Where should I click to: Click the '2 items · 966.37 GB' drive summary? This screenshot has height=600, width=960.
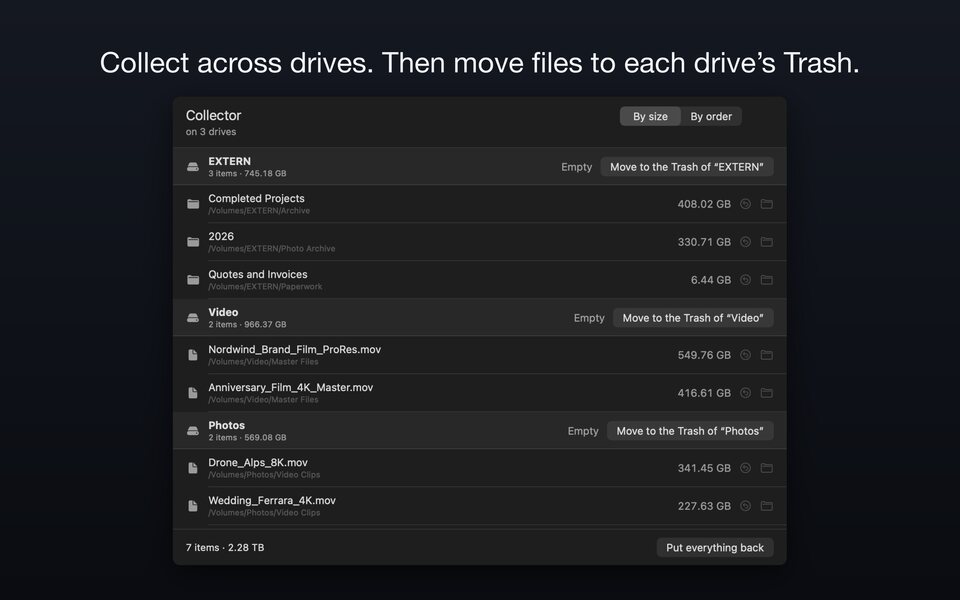pos(247,324)
